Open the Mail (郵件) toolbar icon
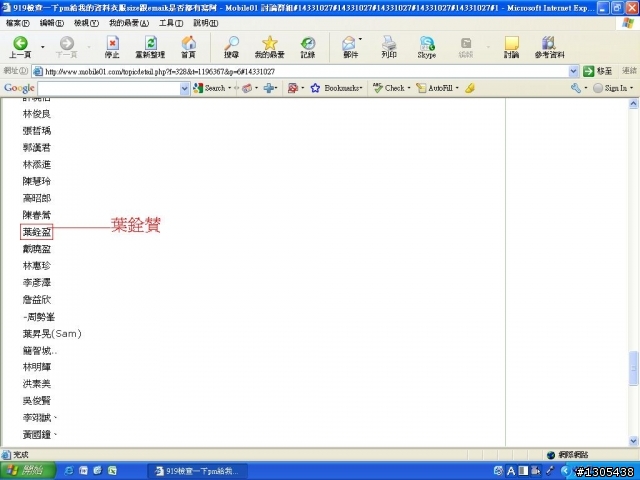Viewport: 640px width, 480px height. tap(350, 47)
